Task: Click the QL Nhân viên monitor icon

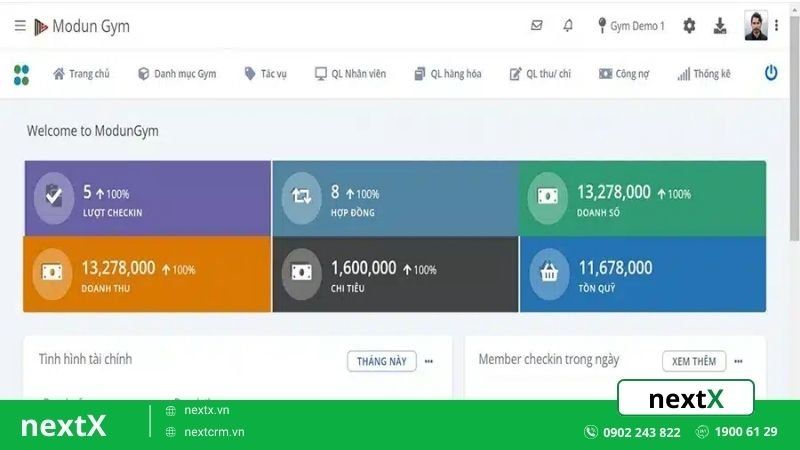Action: (x=320, y=74)
